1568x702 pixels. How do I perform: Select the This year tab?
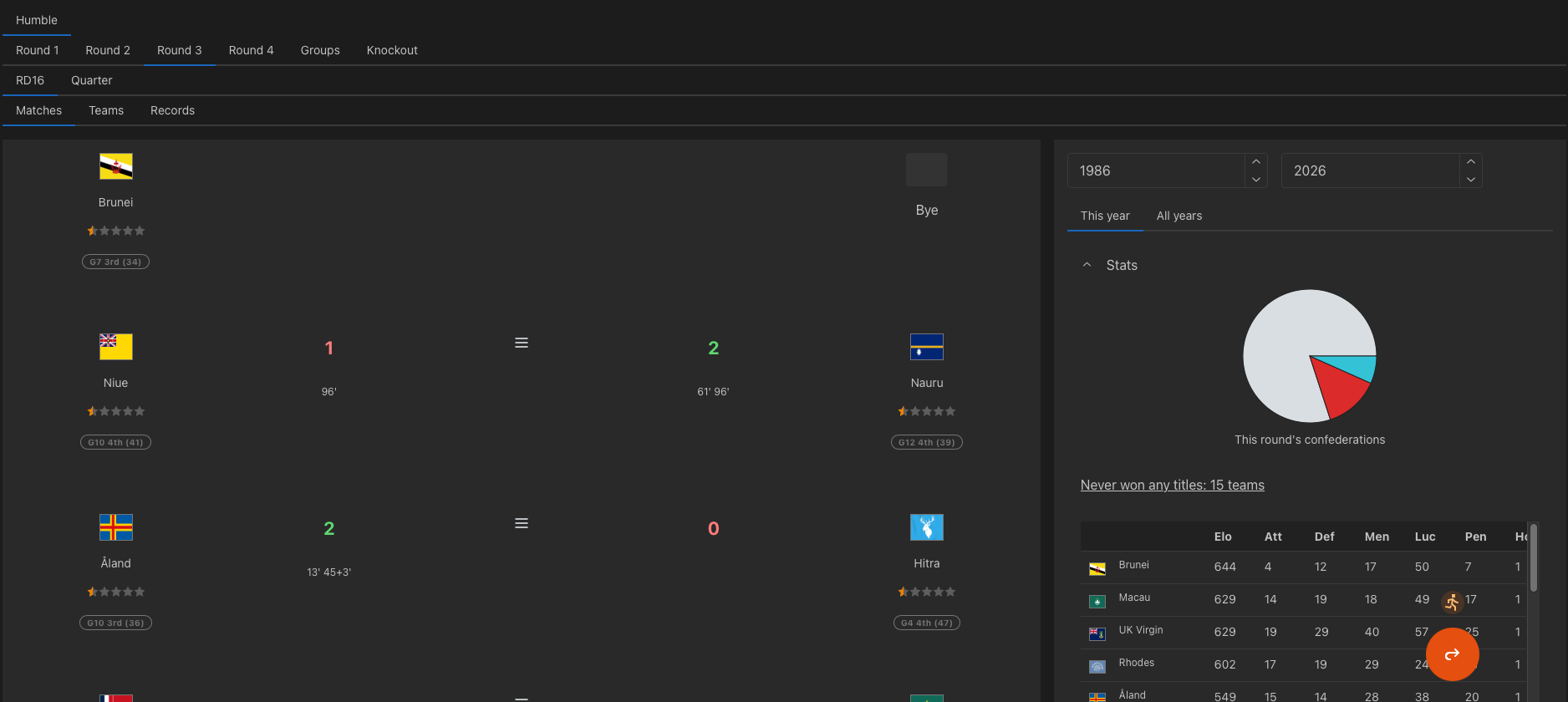click(x=1105, y=216)
